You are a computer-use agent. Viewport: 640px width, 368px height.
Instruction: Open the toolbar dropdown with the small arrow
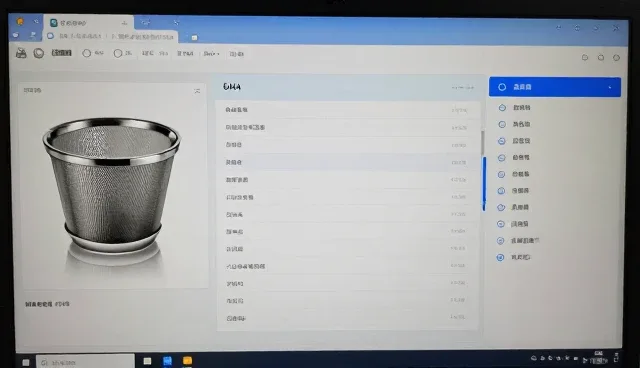(211, 53)
